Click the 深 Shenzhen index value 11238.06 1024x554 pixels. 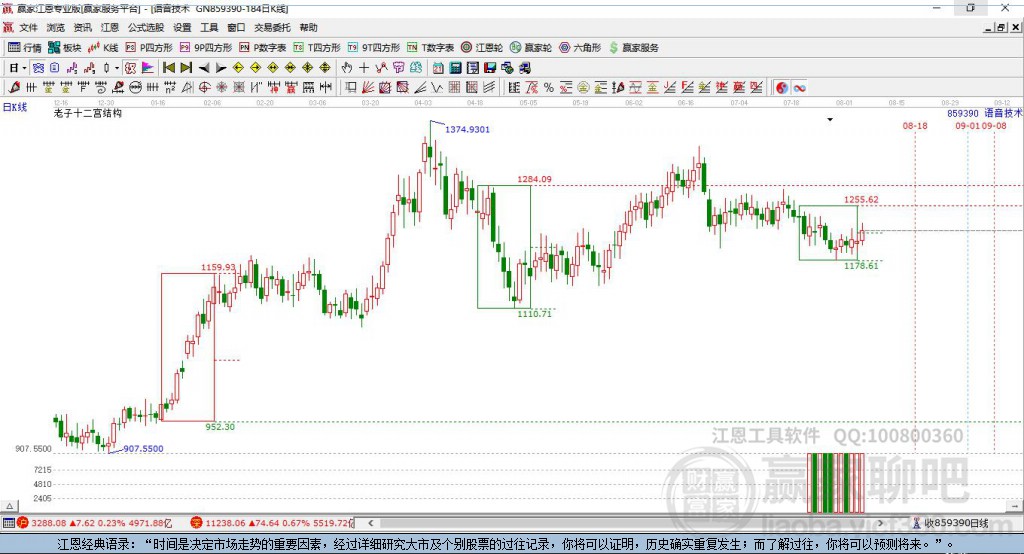(223, 523)
